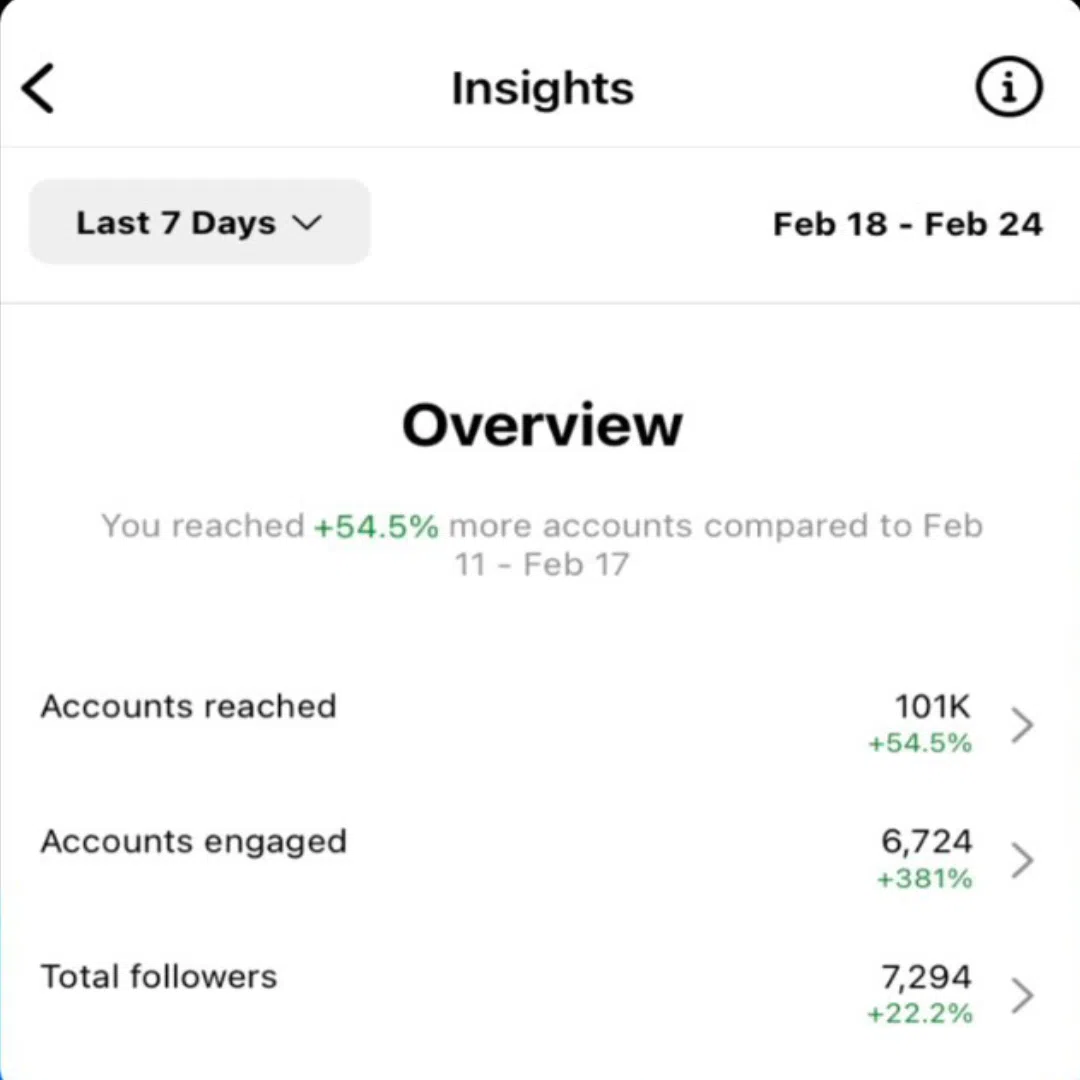Click the Overview heading
This screenshot has height=1080, width=1080.
542,425
